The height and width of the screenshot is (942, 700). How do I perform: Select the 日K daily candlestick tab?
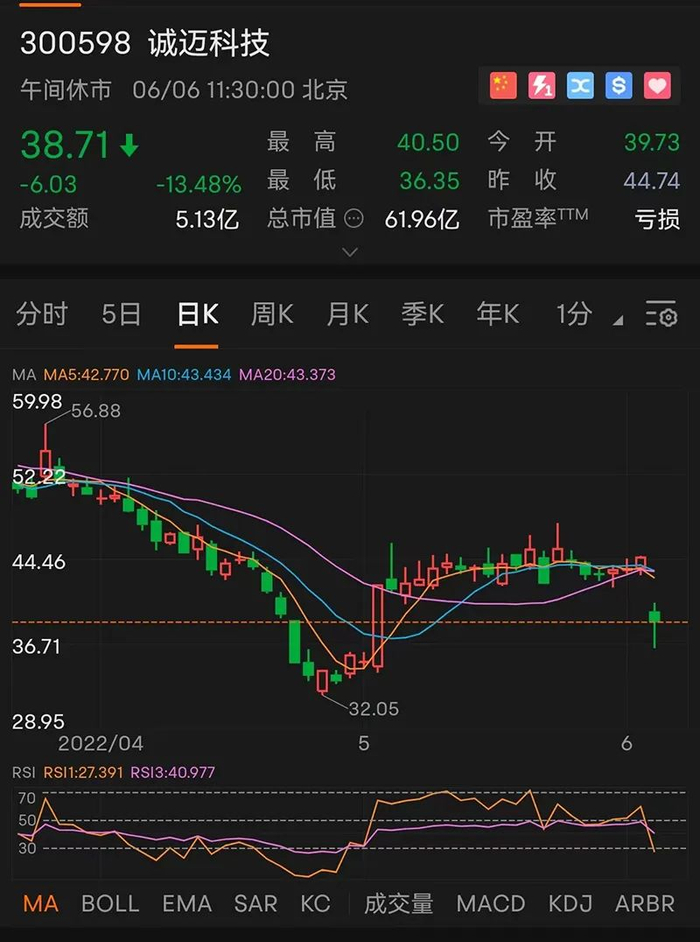pos(197,314)
